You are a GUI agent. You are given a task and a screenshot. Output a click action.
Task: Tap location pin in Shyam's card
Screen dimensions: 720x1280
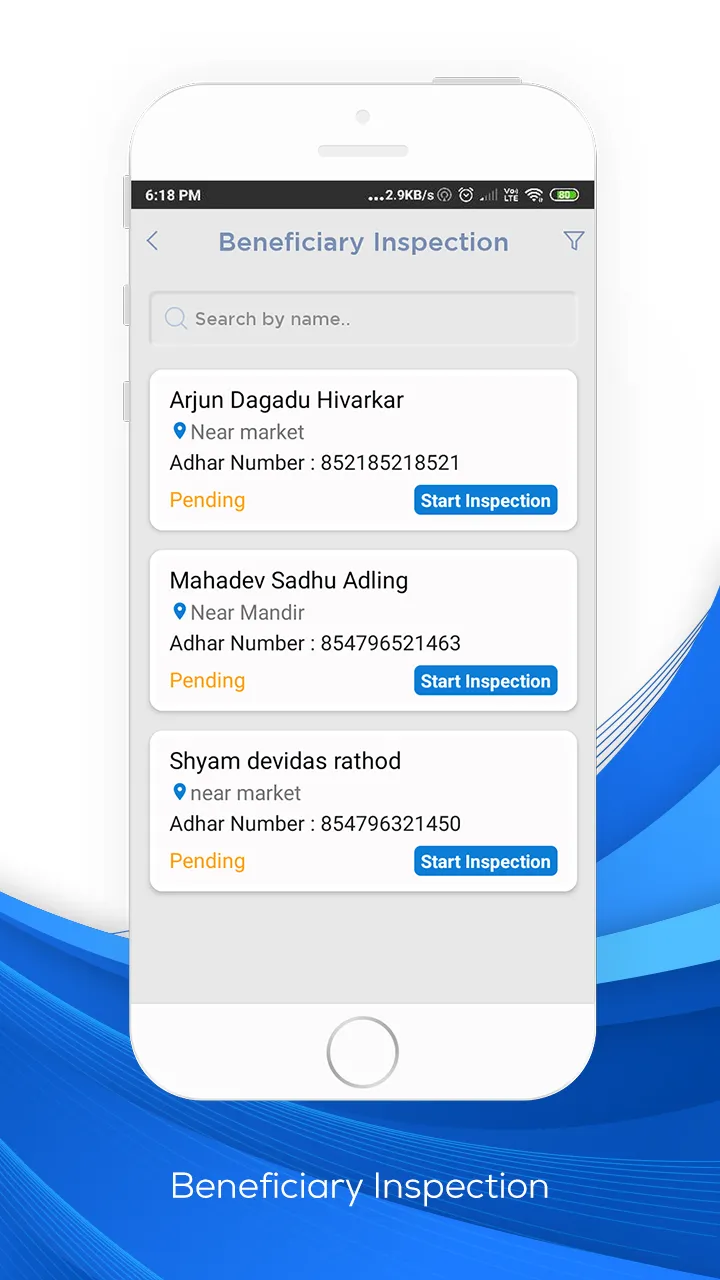[x=180, y=791]
